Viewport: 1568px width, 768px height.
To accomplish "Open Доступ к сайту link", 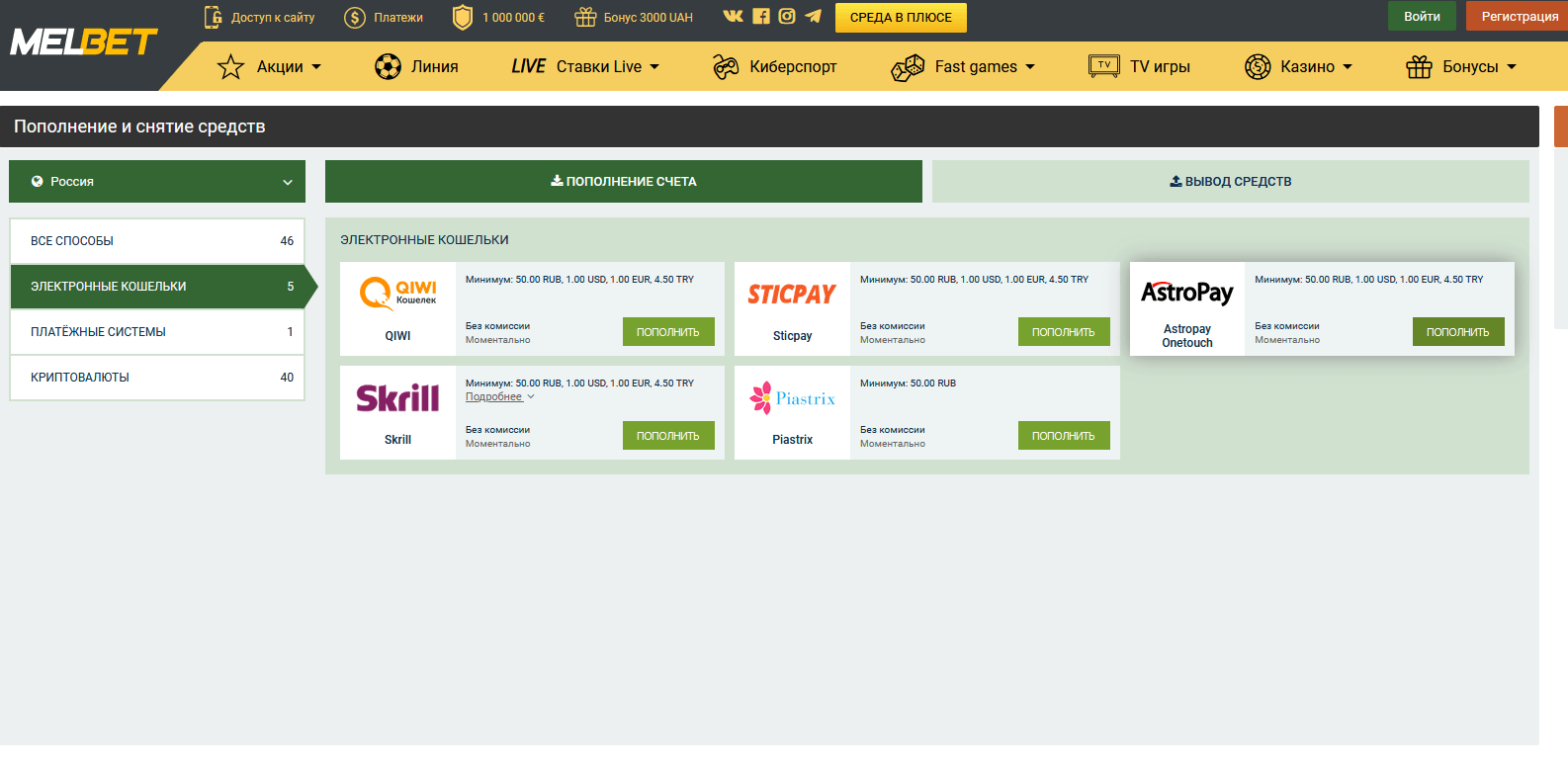I will (273, 18).
